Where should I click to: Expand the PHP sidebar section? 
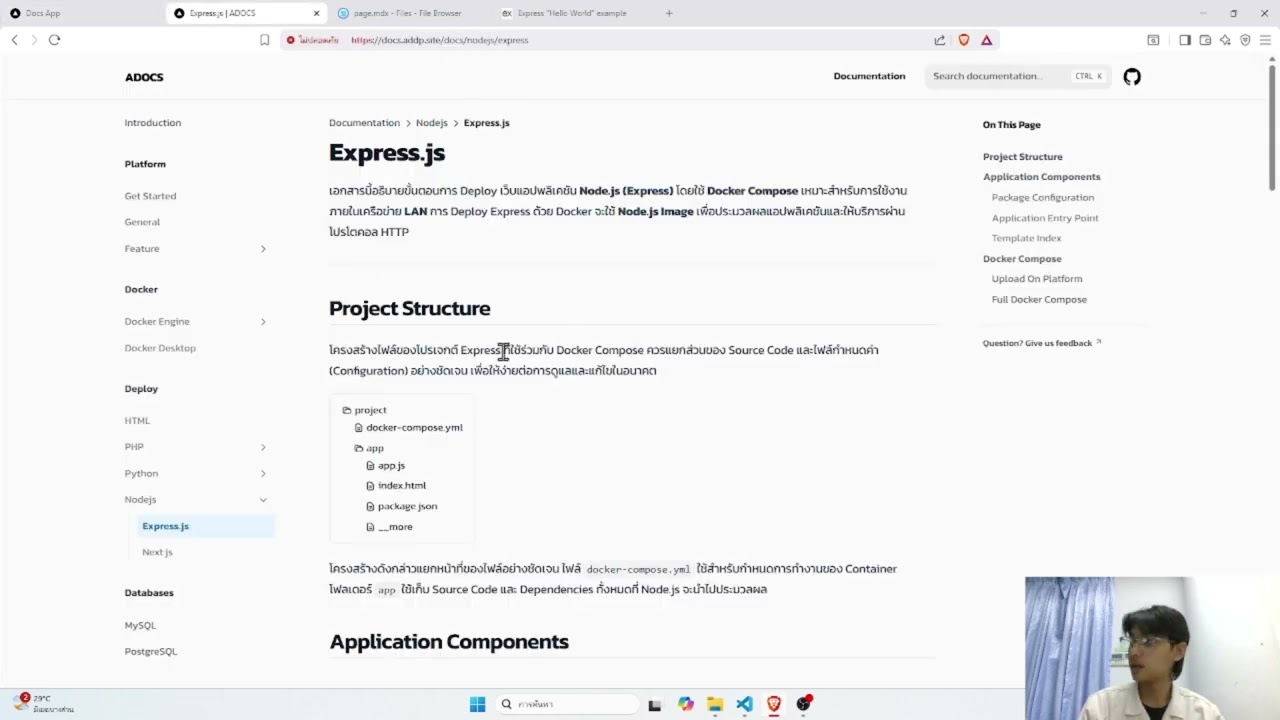coord(263,447)
